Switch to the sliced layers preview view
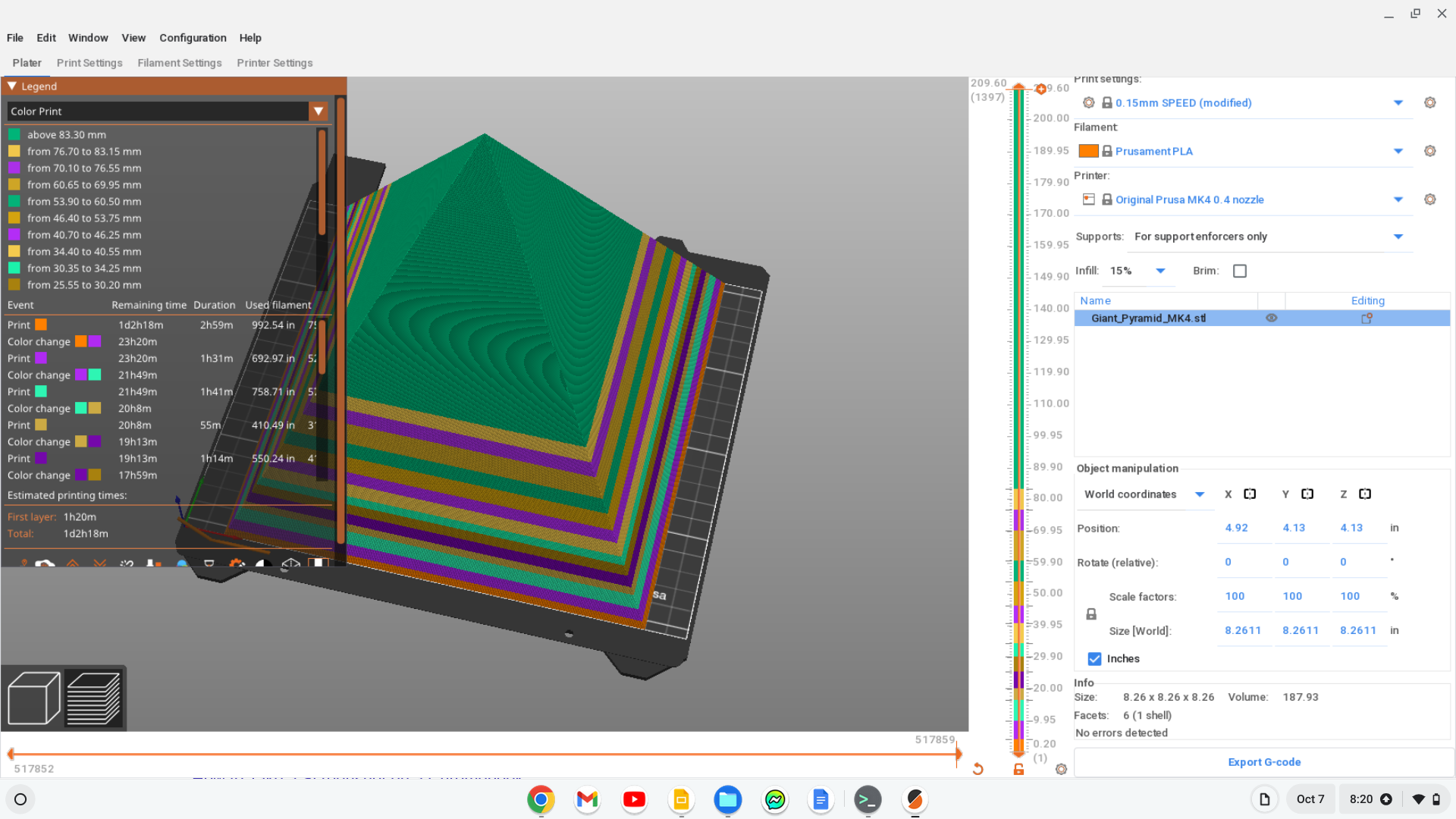The width and height of the screenshot is (1456, 819). click(x=93, y=698)
